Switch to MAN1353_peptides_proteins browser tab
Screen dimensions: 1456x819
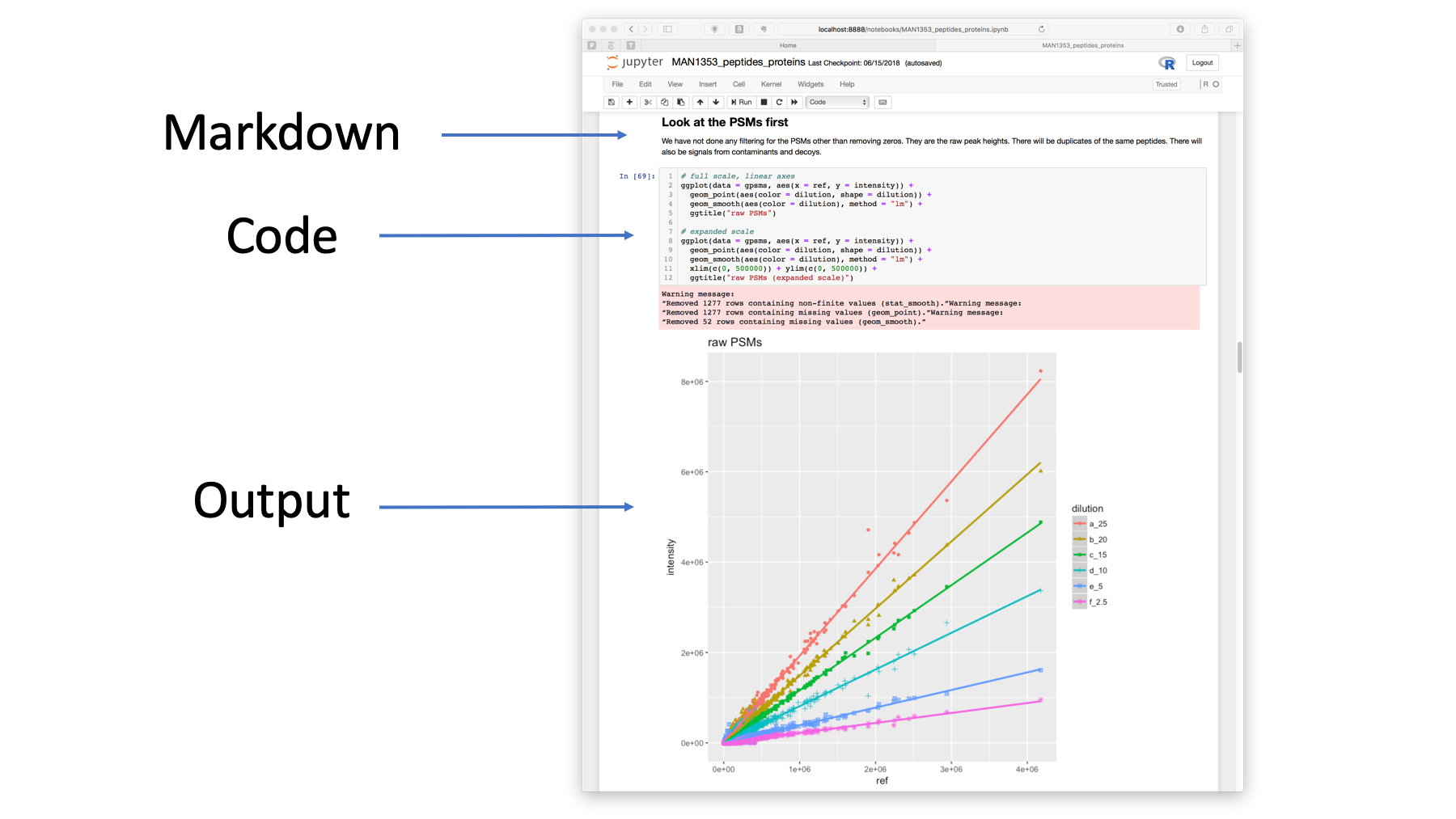pyautogui.click(x=1082, y=45)
